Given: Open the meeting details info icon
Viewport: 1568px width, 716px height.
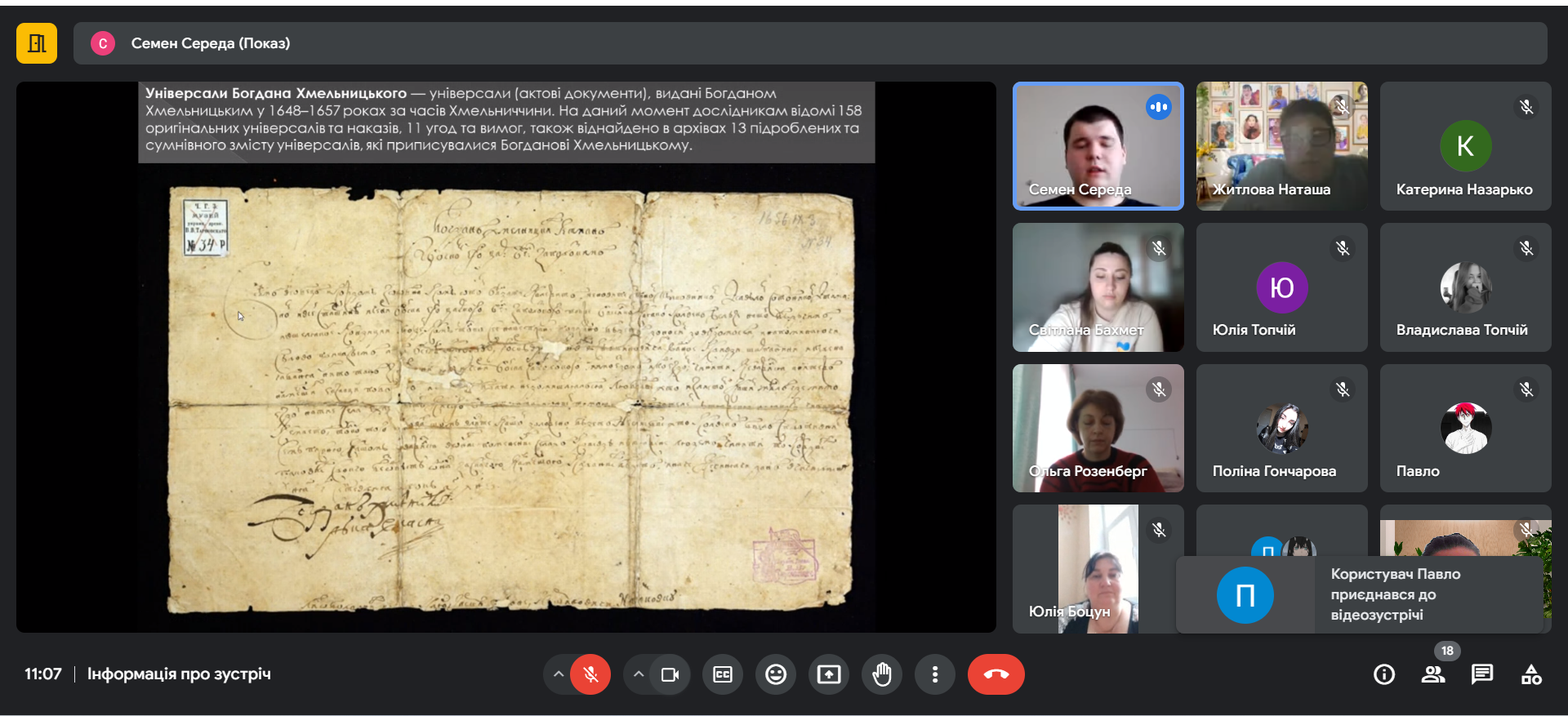Looking at the screenshot, I should (1383, 674).
